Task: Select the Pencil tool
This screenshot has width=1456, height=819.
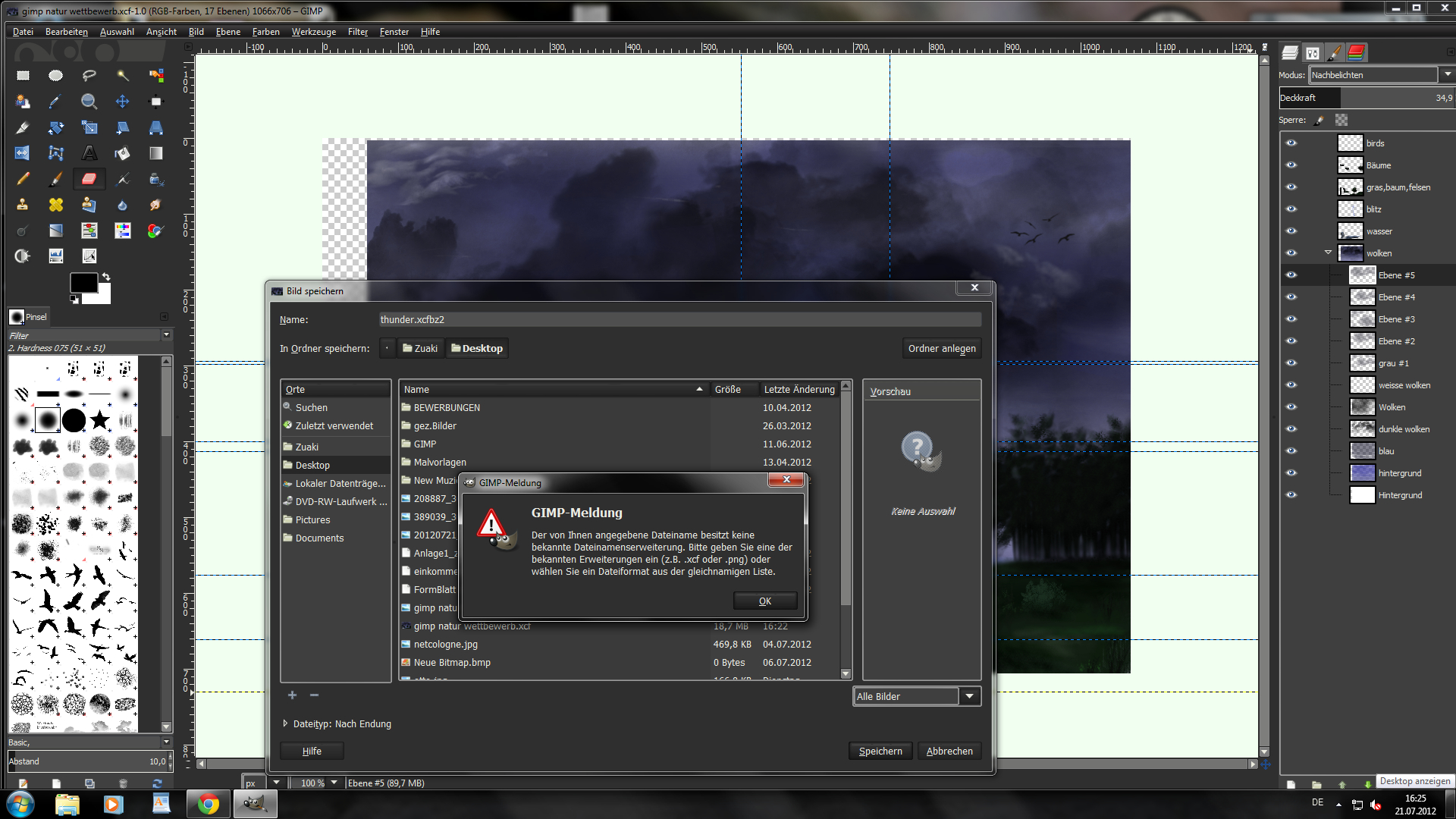Action: pyautogui.click(x=23, y=179)
